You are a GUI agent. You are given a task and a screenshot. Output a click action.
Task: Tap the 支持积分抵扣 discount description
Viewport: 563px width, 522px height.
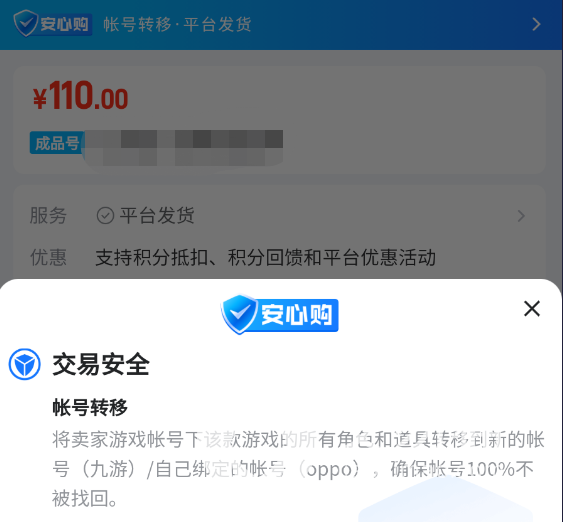point(265,257)
